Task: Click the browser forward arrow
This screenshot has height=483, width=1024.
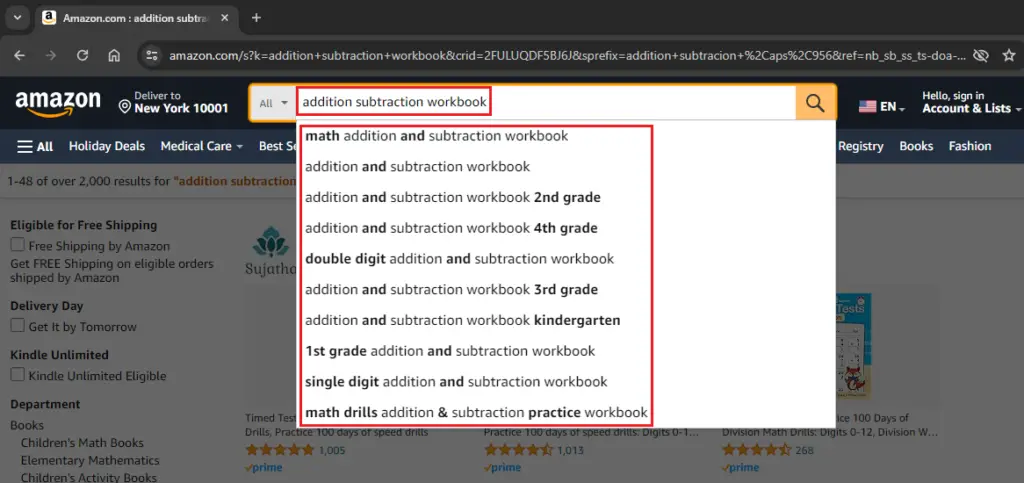Action: 51,55
